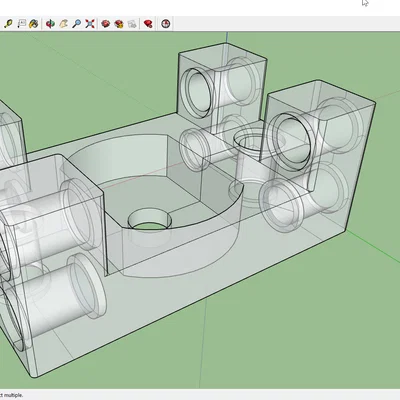Activate the Pan hand tool

coord(63,24)
